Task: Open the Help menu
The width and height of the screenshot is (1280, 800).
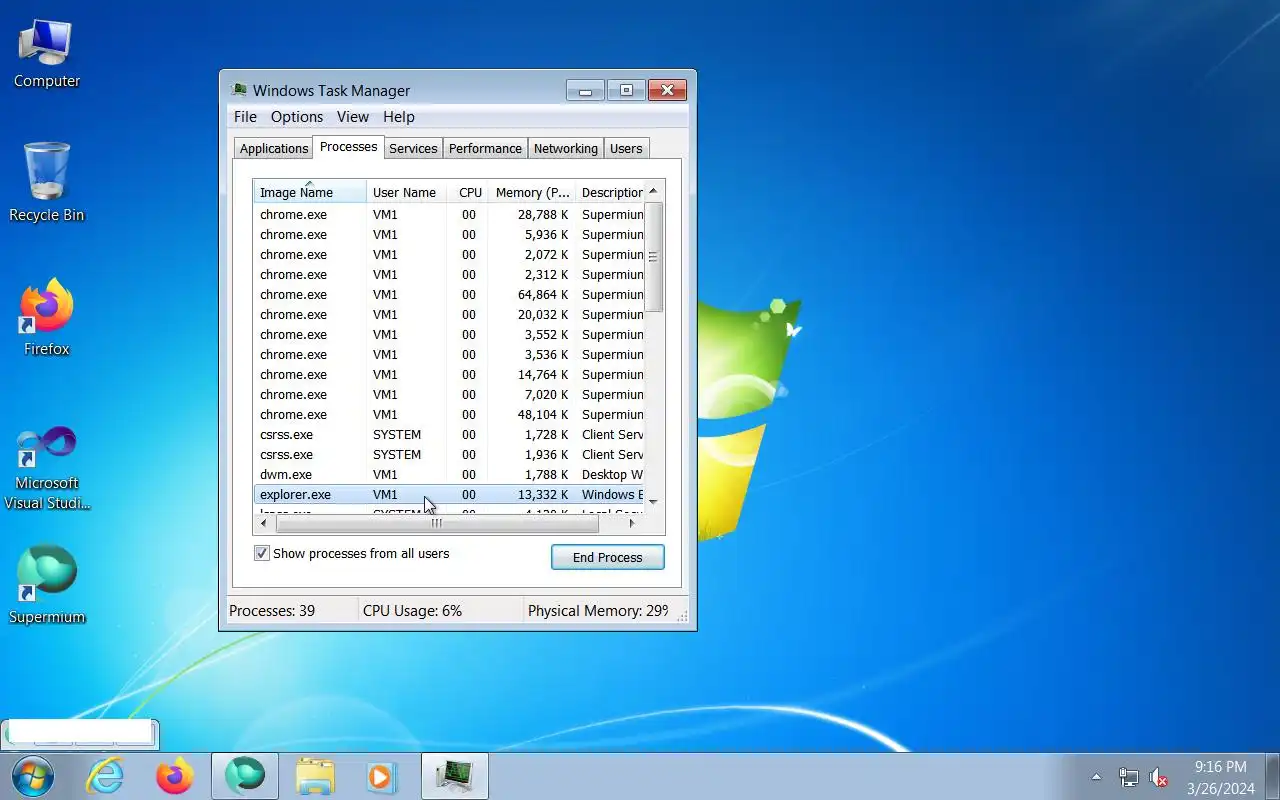Action: [x=399, y=117]
